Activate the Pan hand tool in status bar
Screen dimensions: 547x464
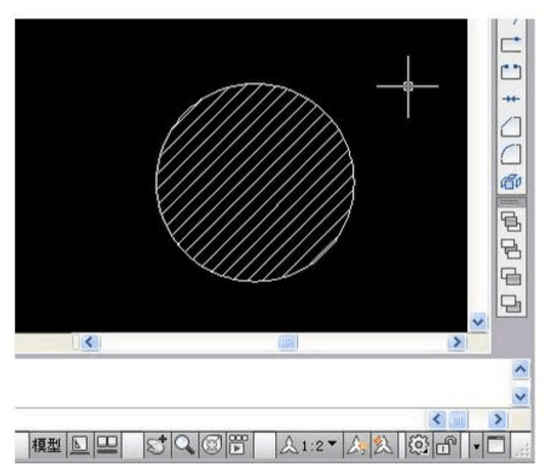point(157,445)
